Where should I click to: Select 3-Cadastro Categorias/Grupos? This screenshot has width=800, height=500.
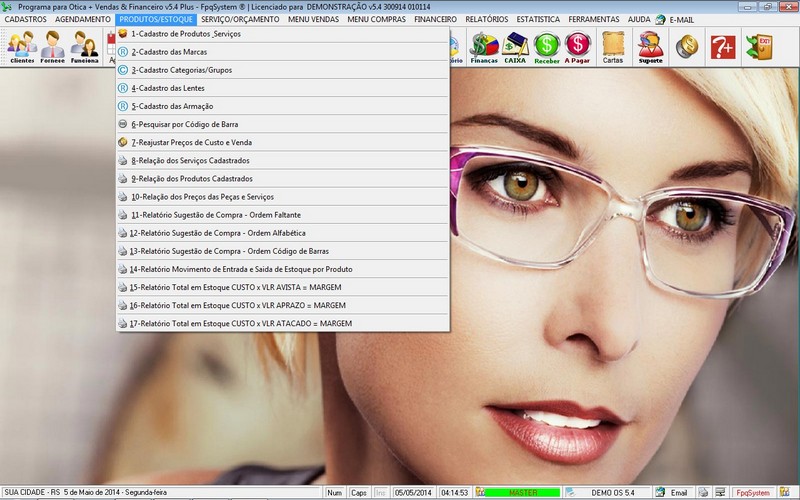[283, 70]
